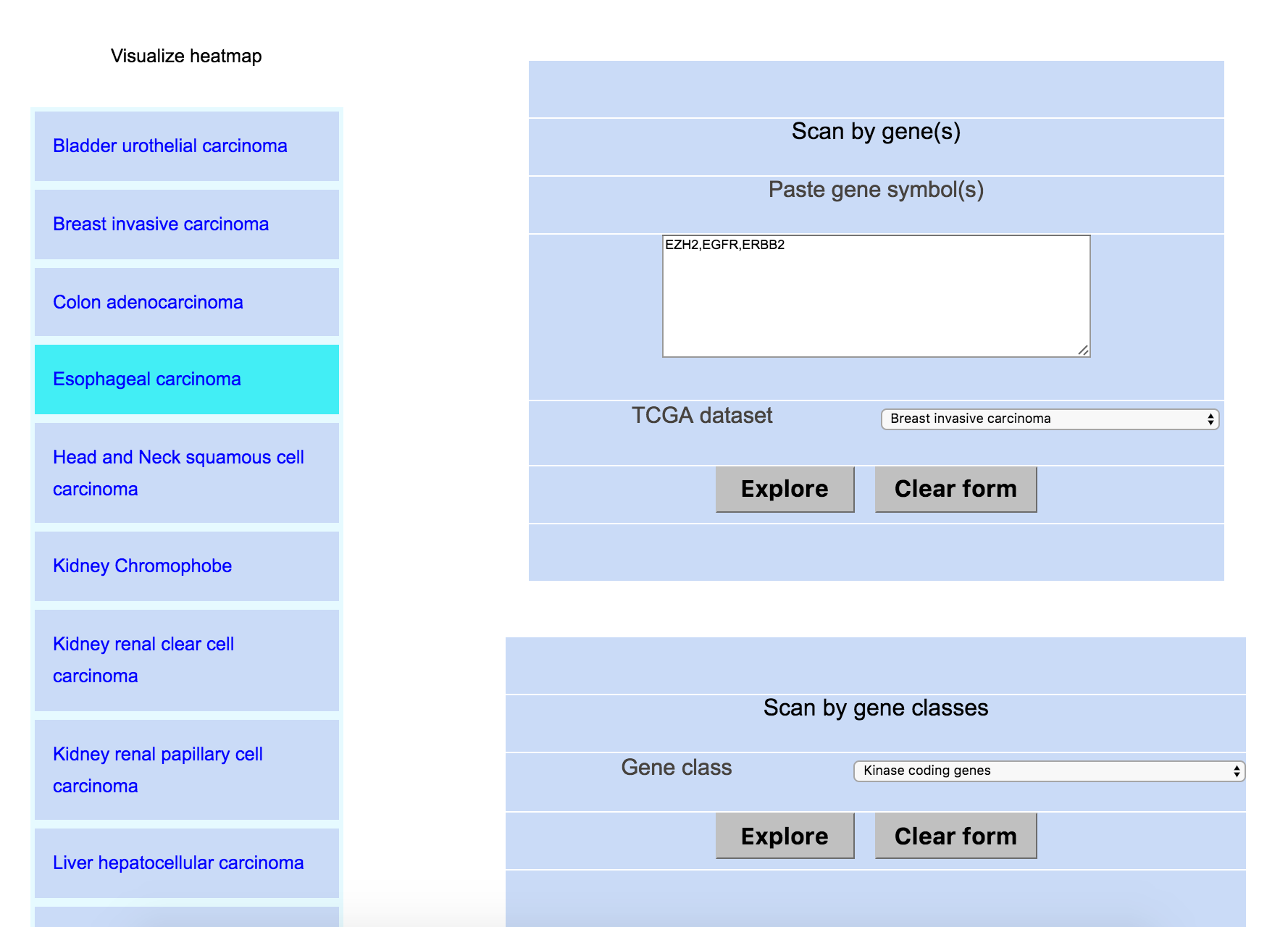Open Breast invasive carcinoma heatmap link
The height and width of the screenshot is (927, 1288).
160,224
